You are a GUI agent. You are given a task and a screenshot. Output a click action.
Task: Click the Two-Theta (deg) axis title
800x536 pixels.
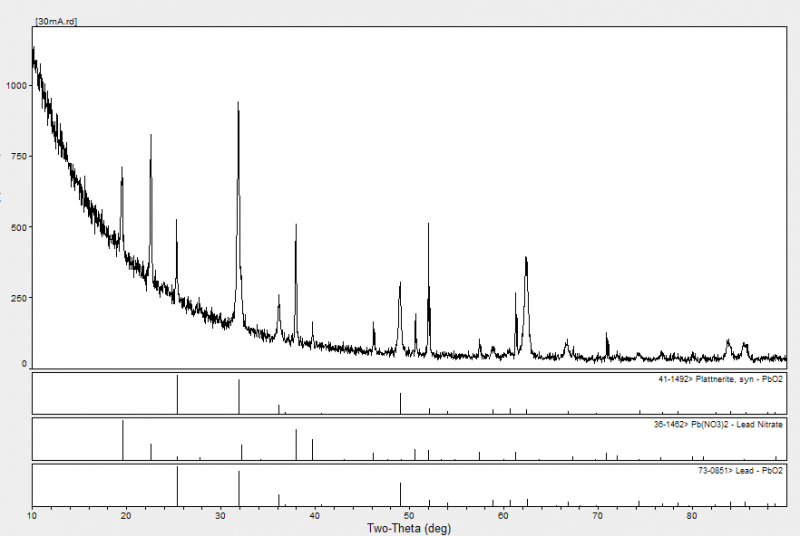409,528
